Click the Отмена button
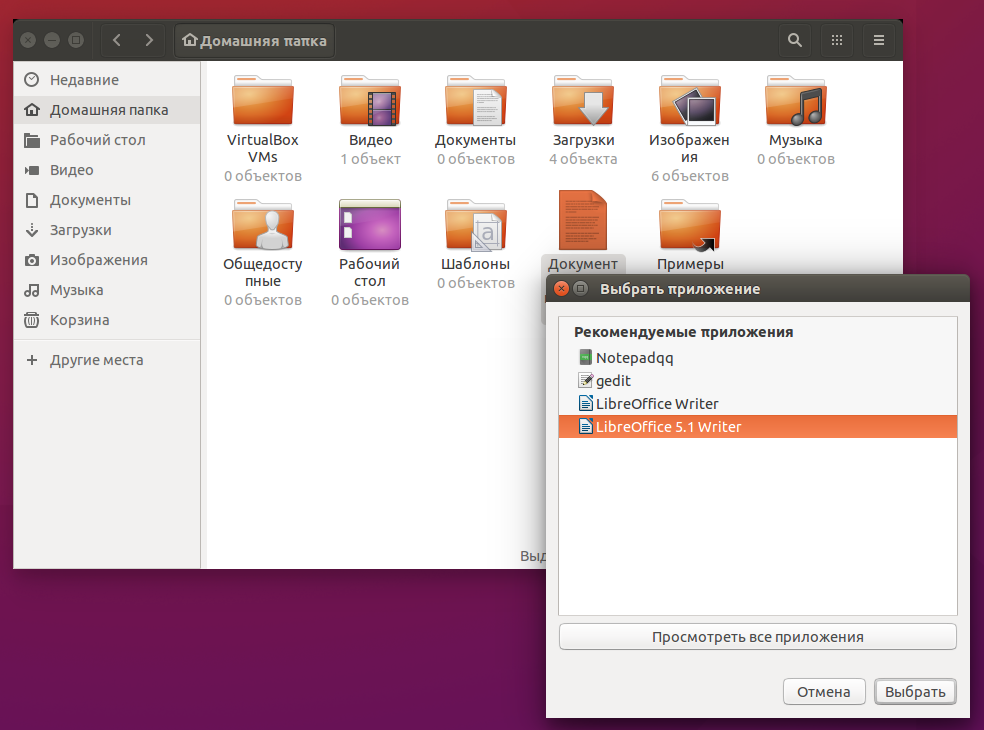984x730 pixels. pyautogui.click(x=824, y=691)
